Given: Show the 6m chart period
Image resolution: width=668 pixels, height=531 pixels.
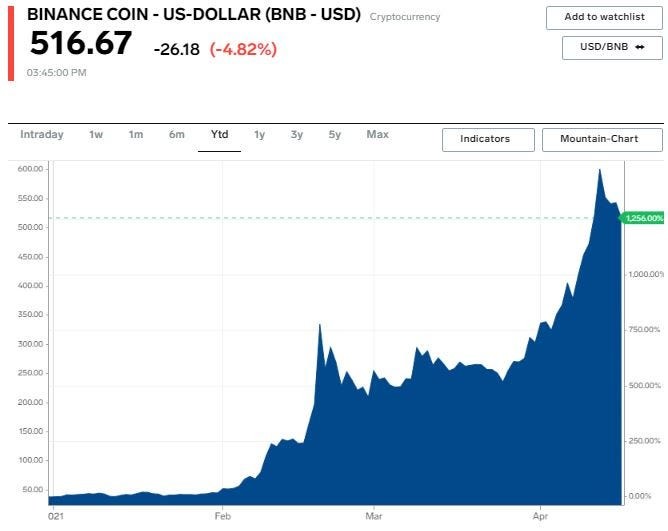Looking at the screenshot, I should click(176, 135).
